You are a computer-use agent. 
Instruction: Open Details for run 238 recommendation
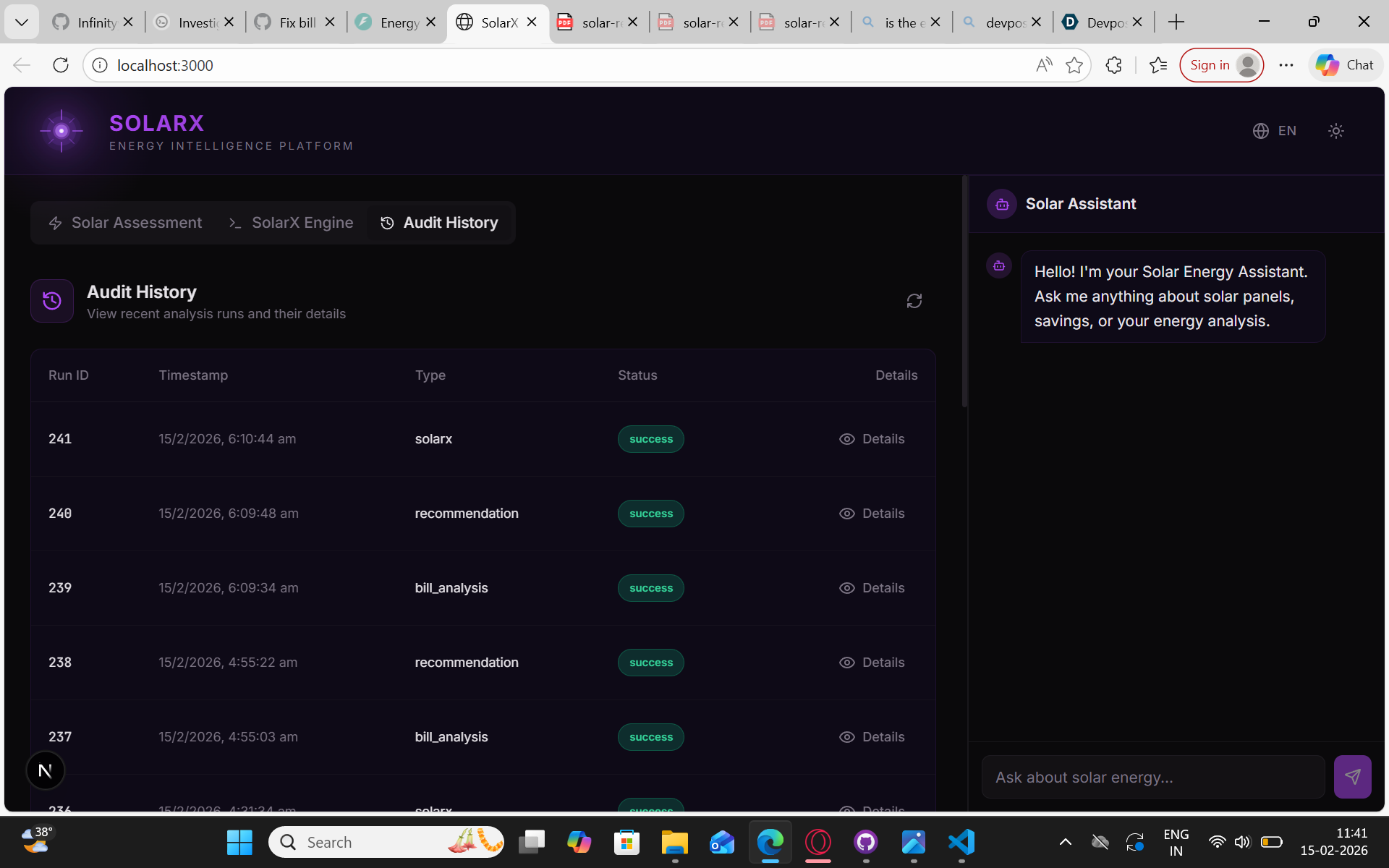point(872,663)
